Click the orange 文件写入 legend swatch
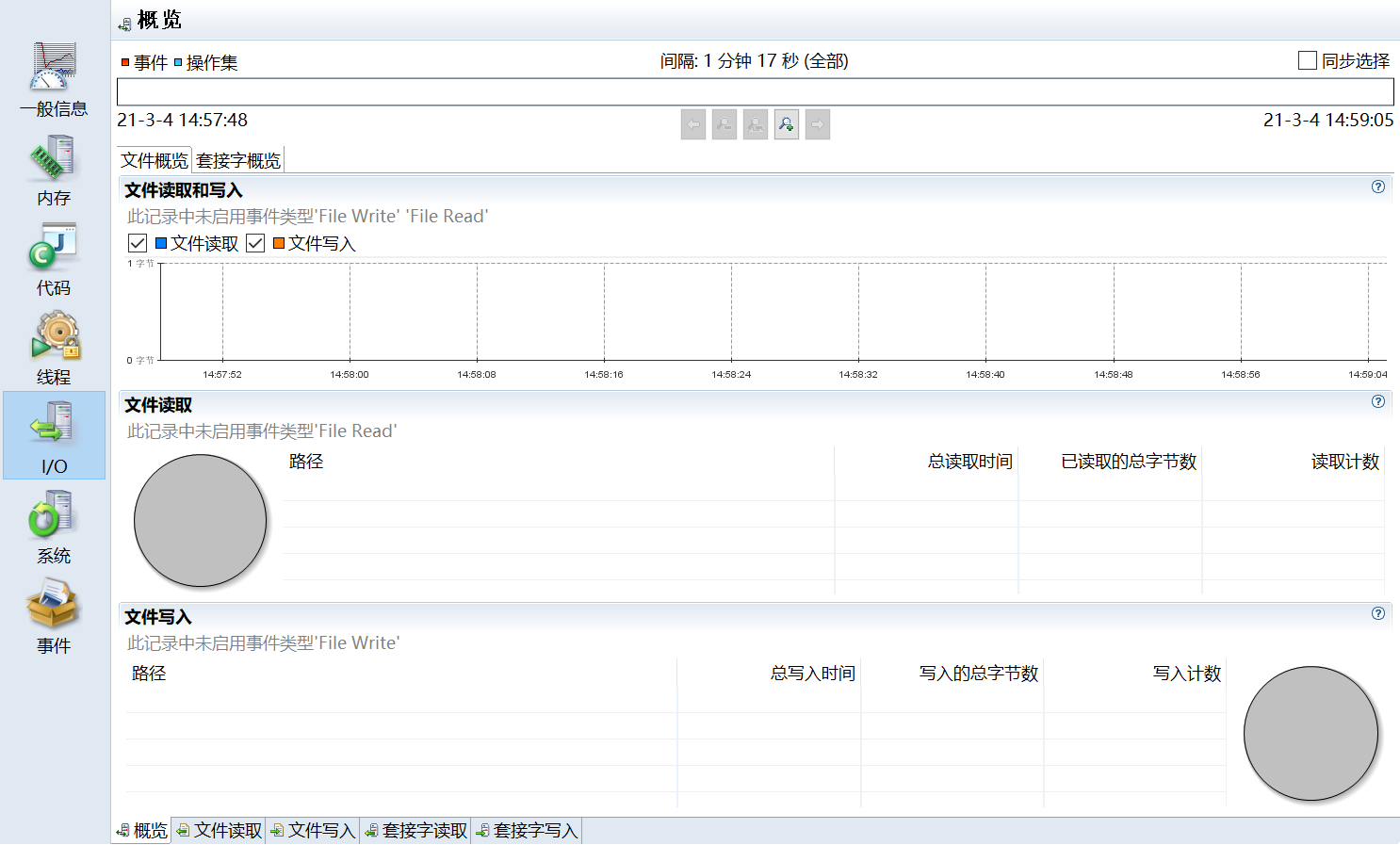Viewport: 1400px width, 845px height. pyautogui.click(x=279, y=243)
